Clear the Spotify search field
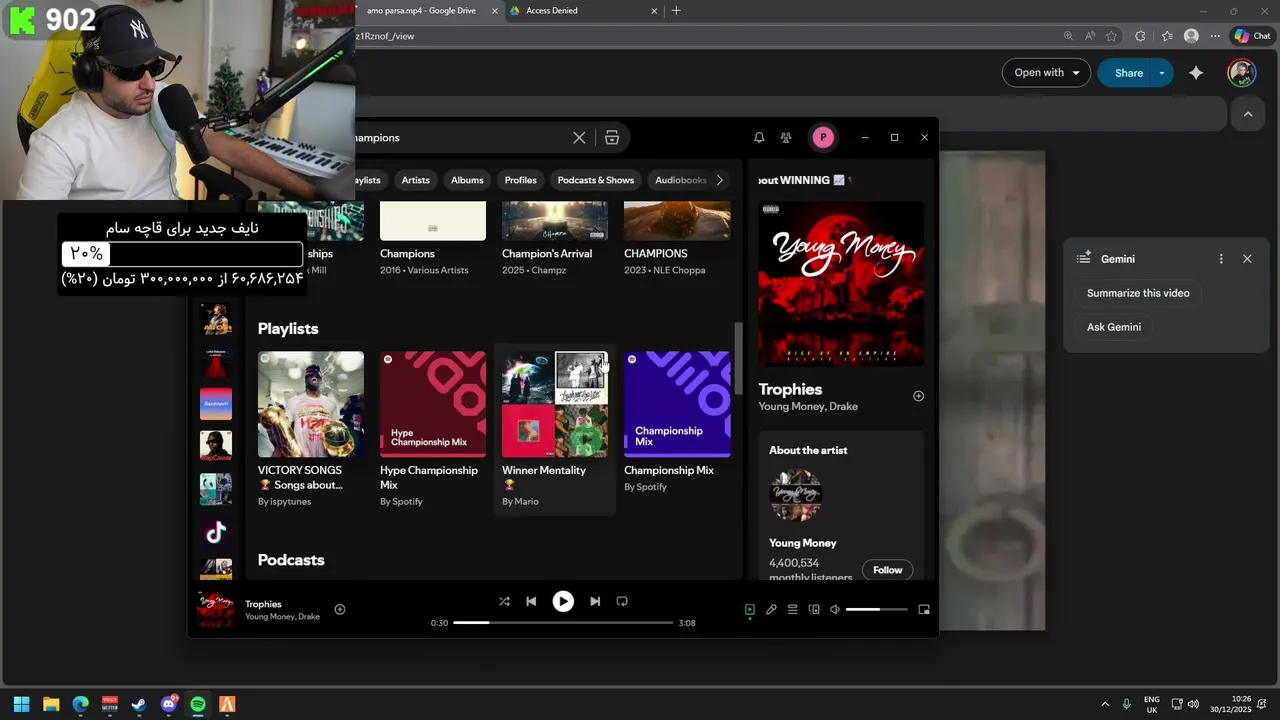Viewport: 1280px width, 720px height. [x=579, y=138]
